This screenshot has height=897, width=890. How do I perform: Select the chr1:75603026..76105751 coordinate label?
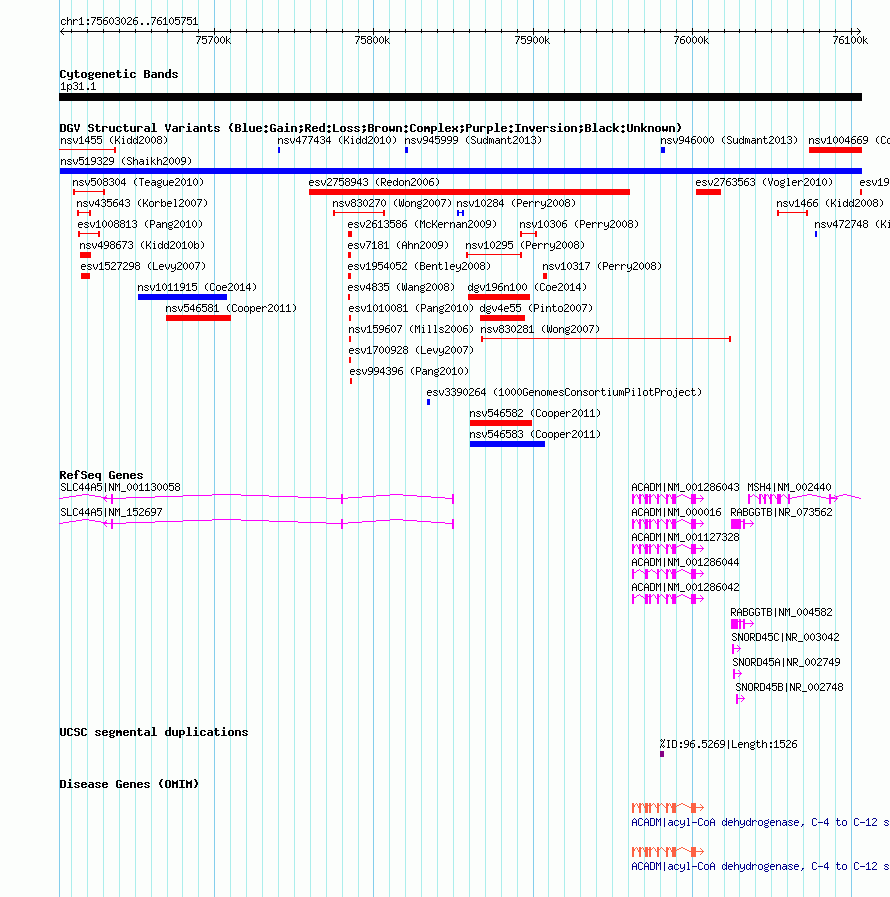pos(129,21)
